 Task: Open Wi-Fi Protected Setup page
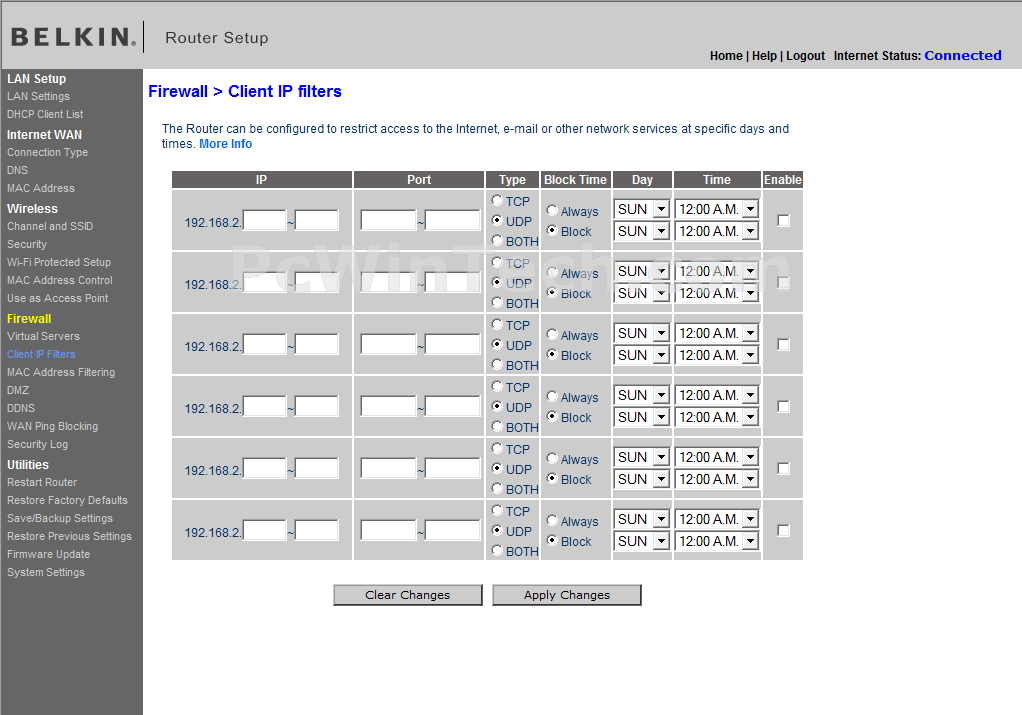[59, 262]
